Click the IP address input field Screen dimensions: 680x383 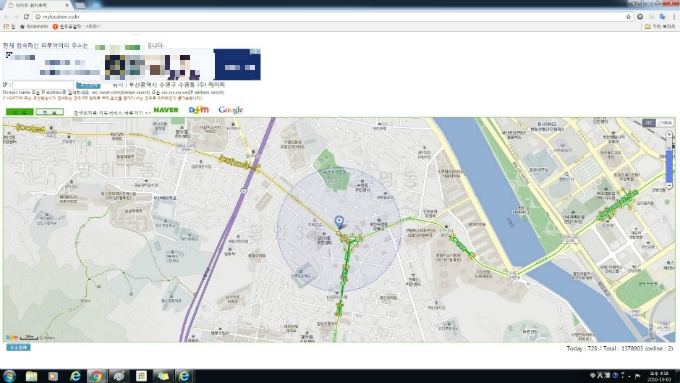click(x=43, y=85)
